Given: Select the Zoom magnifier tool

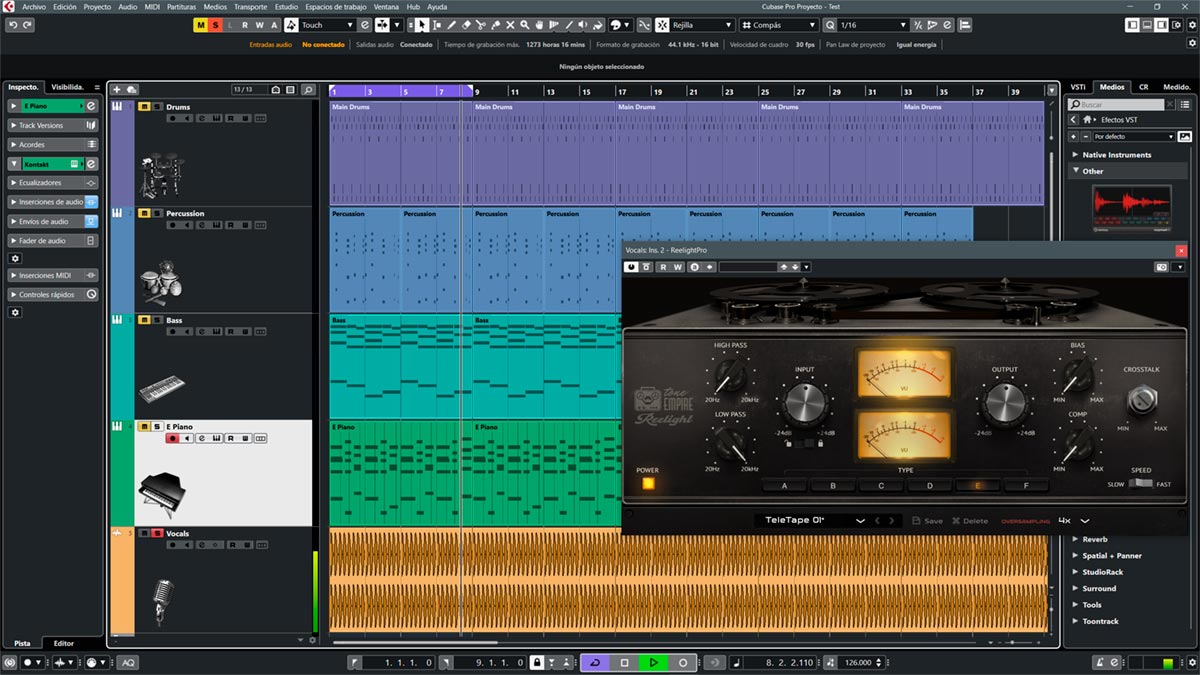Looking at the screenshot, I should 525,25.
